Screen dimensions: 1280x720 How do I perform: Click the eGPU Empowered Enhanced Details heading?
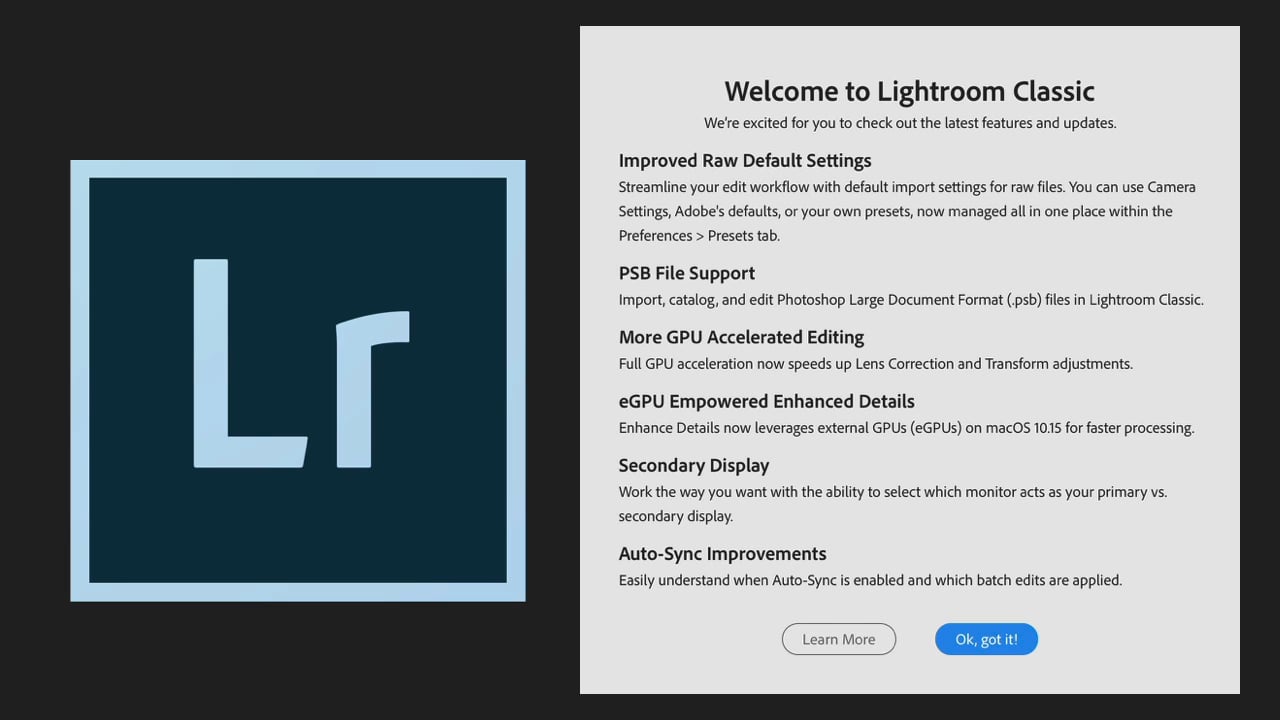click(766, 401)
